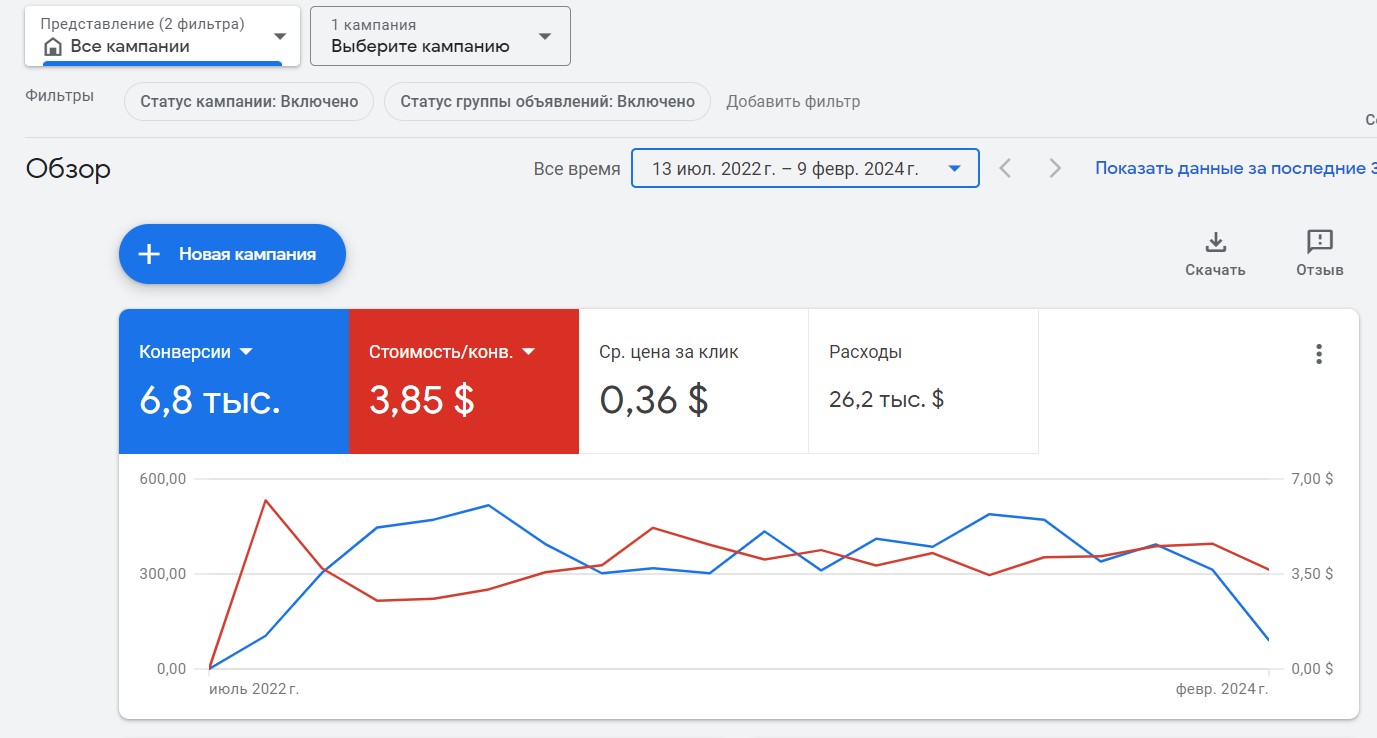Go to the next date period arrow

pyautogui.click(x=1055, y=169)
